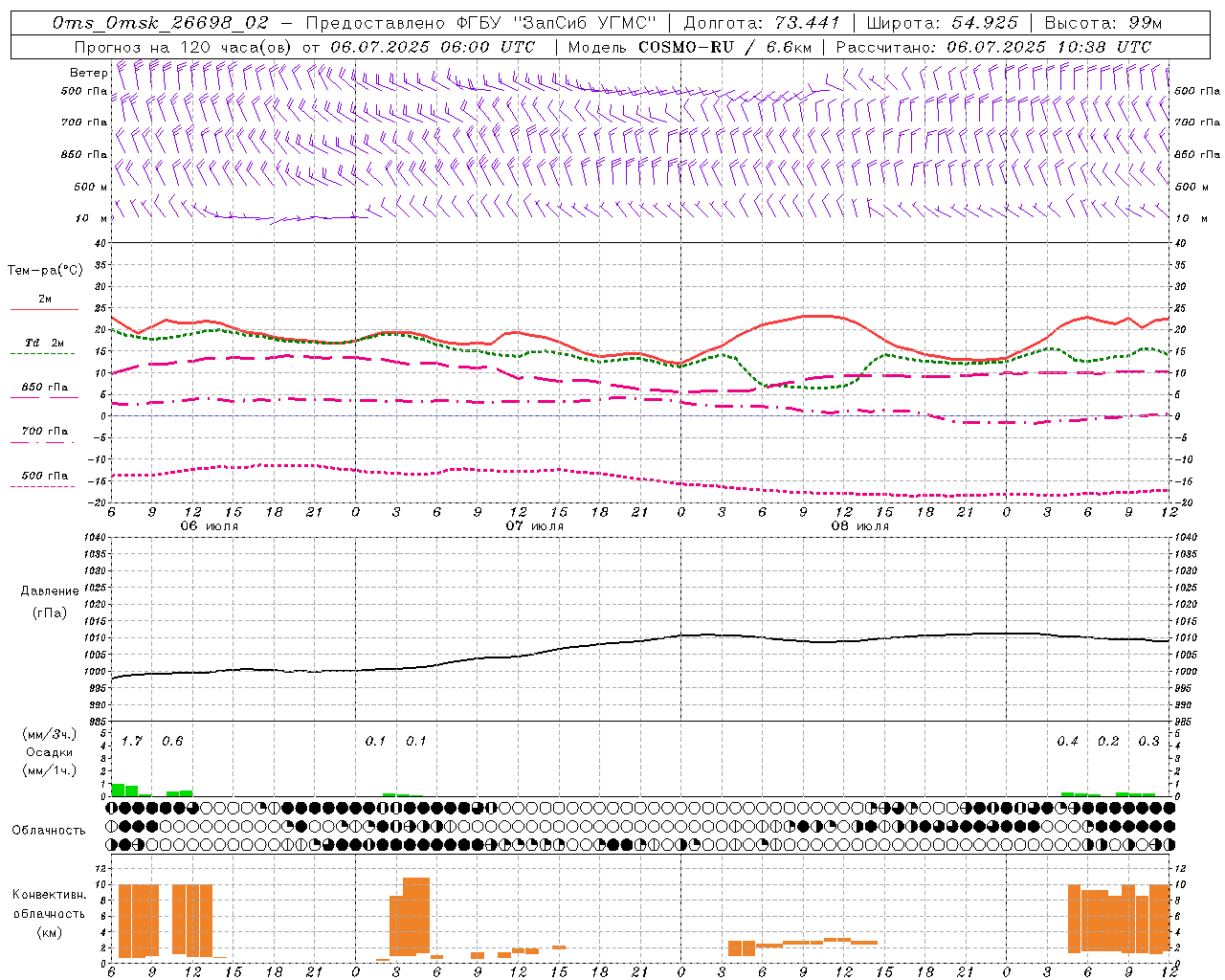
Task: Click the precipitation amount "0.4"
Action: click(x=1068, y=741)
